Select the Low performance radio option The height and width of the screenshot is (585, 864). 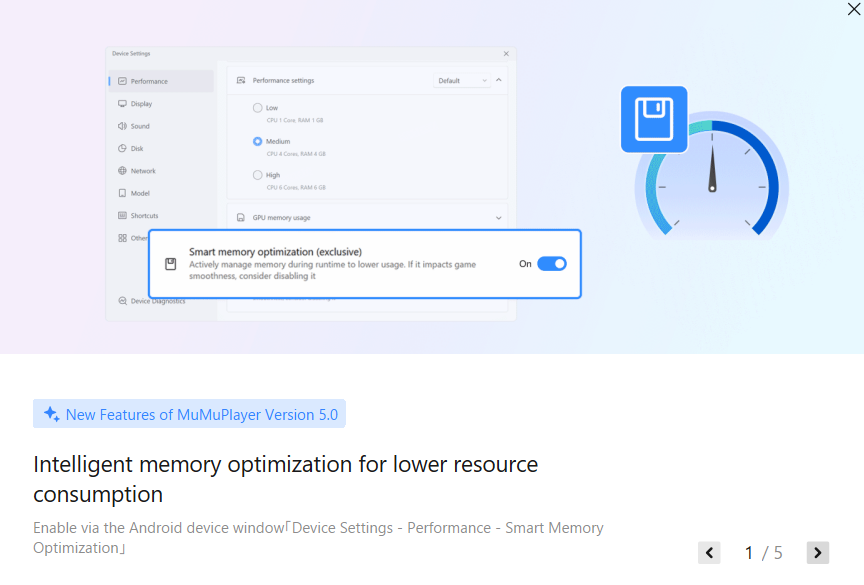(257, 108)
